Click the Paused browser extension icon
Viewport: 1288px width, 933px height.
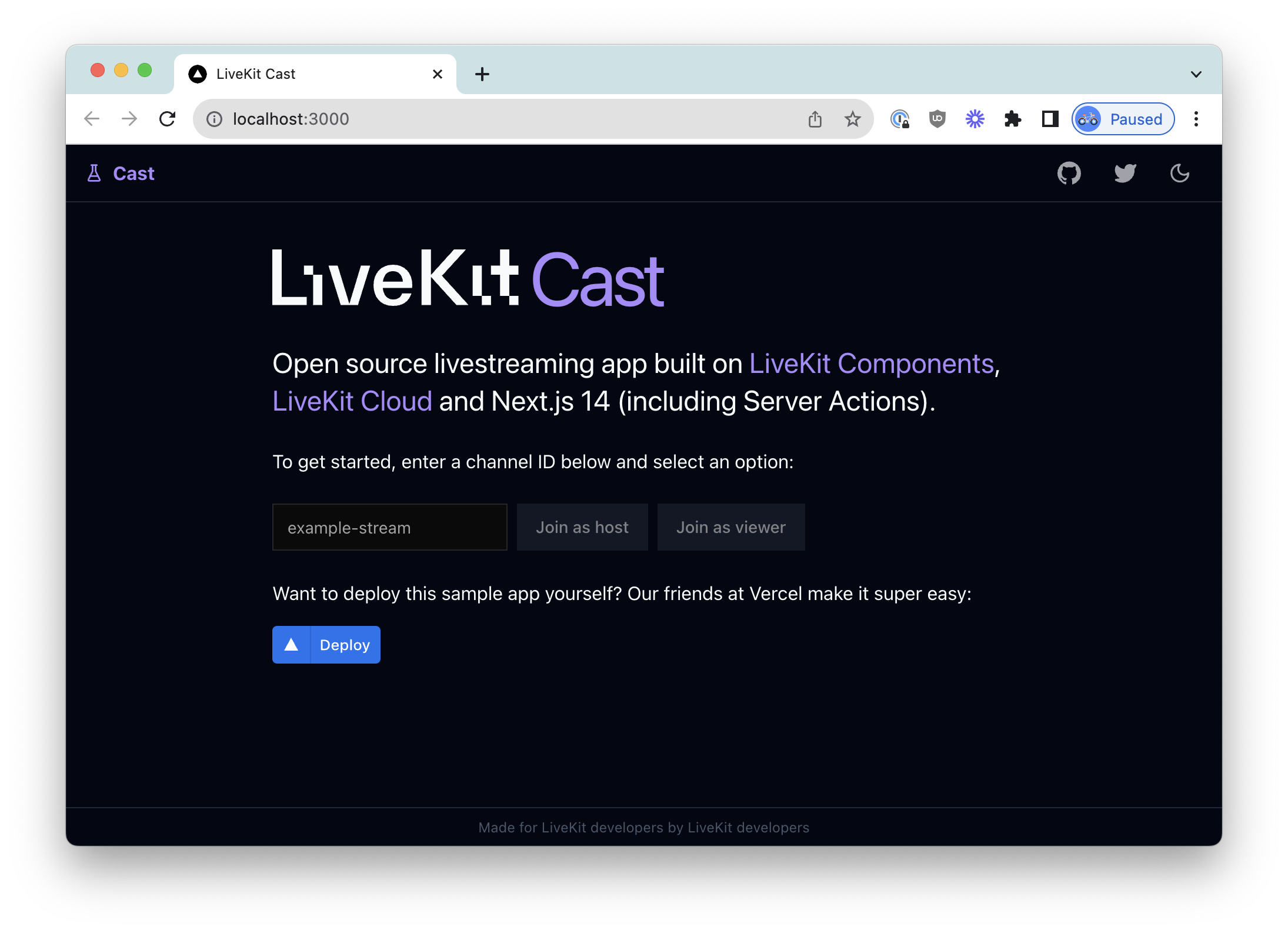pyautogui.click(x=1120, y=120)
